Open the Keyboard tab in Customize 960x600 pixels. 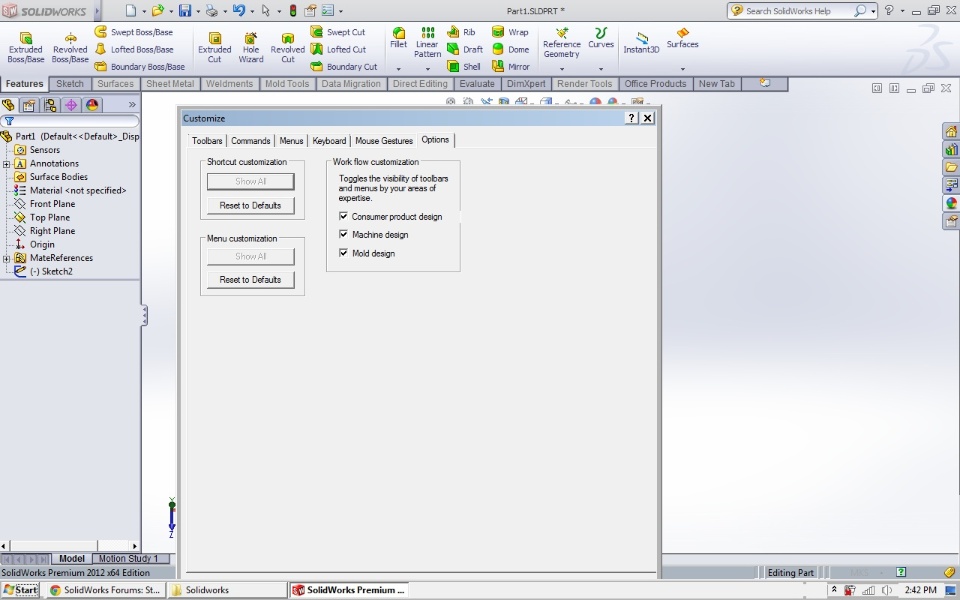click(x=329, y=141)
